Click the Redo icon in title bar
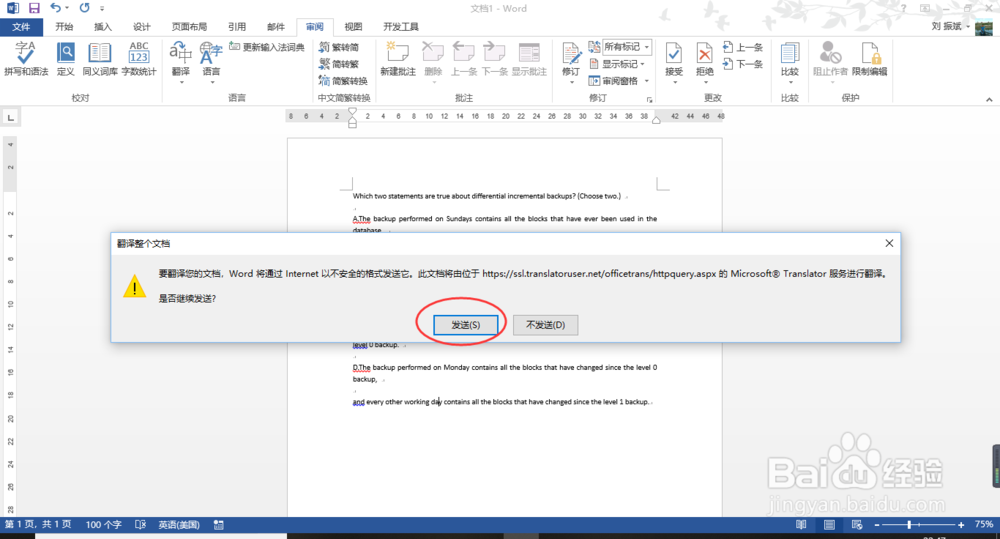Image resolution: width=1000 pixels, height=539 pixels. (84, 8)
